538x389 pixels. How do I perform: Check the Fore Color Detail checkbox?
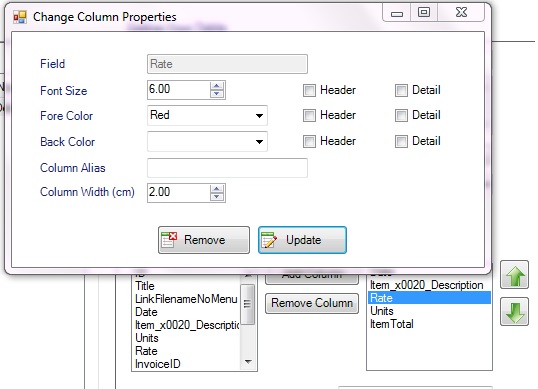point(401,116)
